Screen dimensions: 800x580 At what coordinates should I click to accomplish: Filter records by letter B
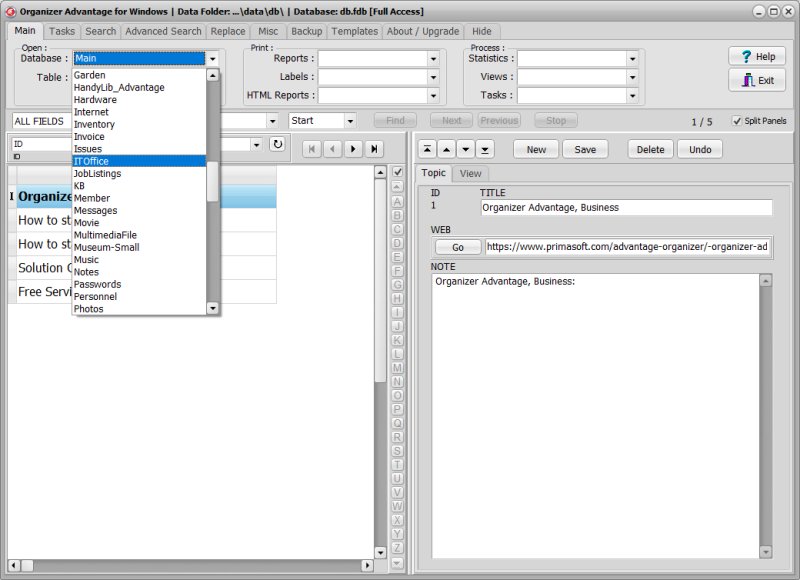pos(397,215)
